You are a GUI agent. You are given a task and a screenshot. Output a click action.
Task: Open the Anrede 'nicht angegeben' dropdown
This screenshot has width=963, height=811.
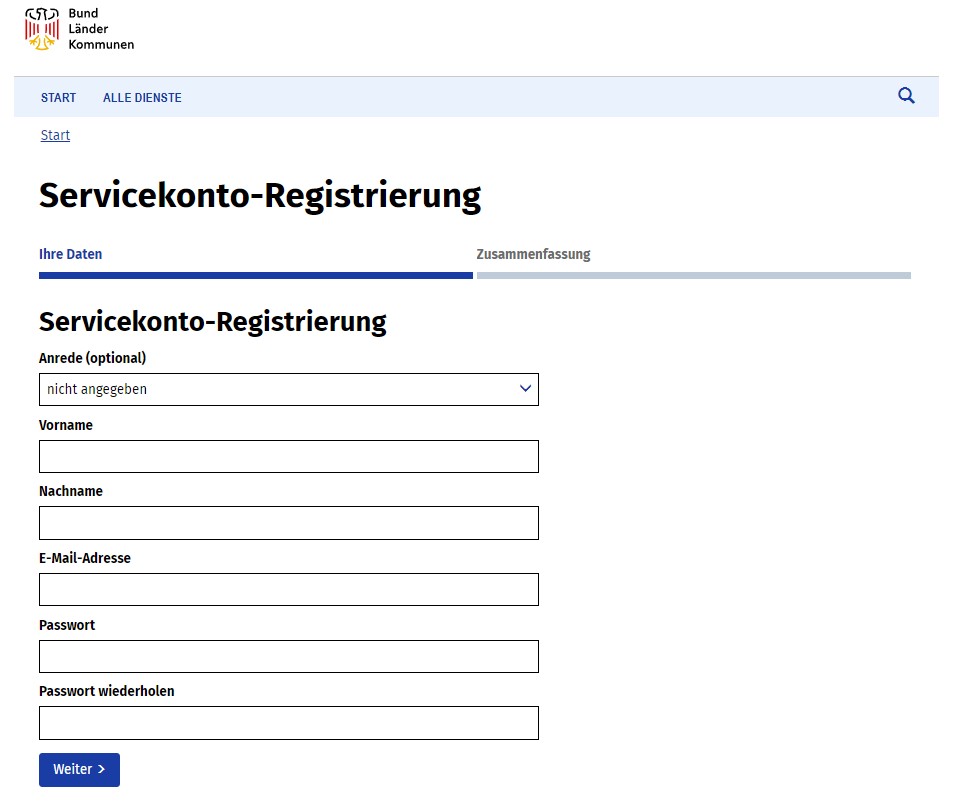click(x=289, y=389)
